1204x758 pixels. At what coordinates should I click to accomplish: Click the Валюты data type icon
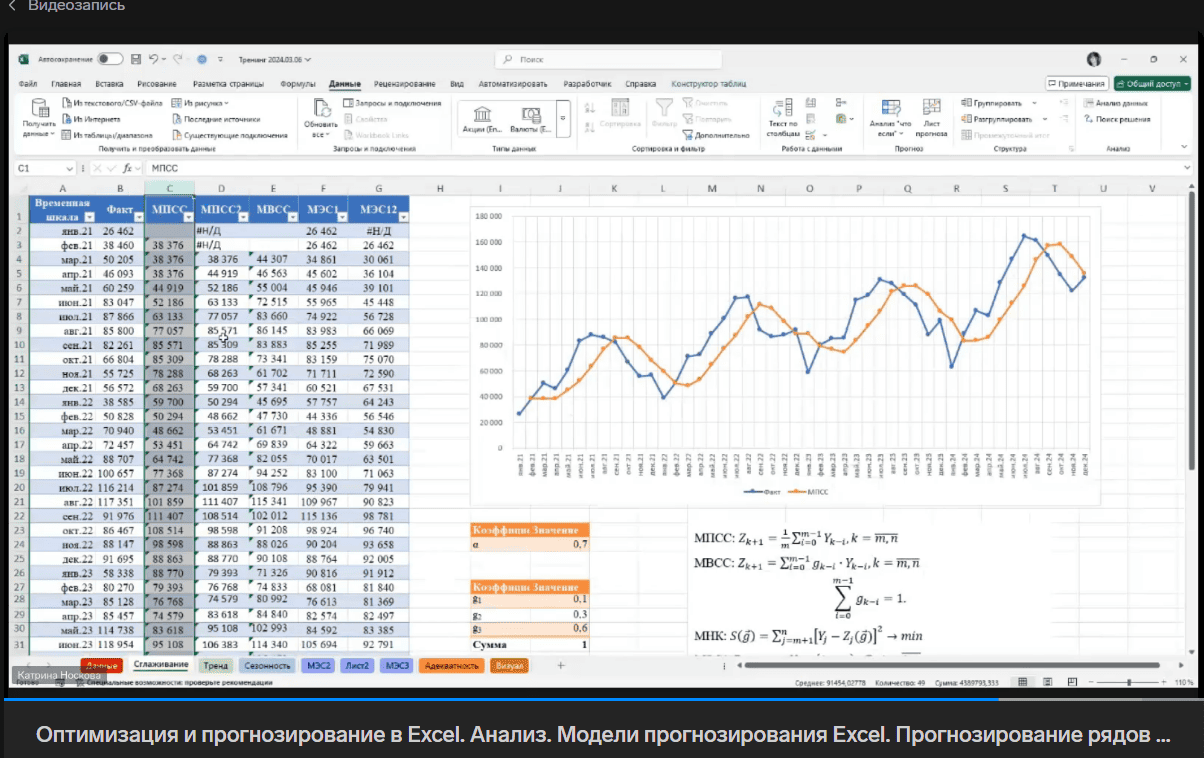(x=530, y=115)
